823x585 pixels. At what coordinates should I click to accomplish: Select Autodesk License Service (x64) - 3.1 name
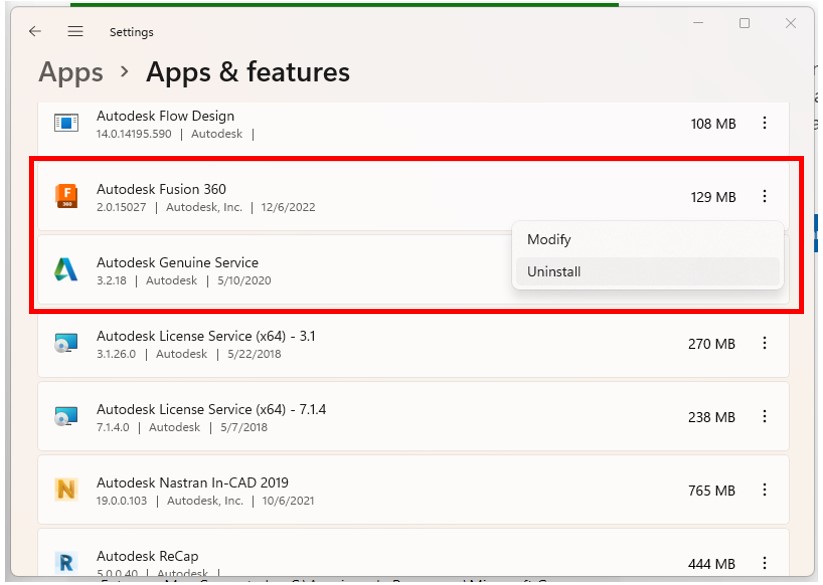pyautogui.click(x=206, y=336)
